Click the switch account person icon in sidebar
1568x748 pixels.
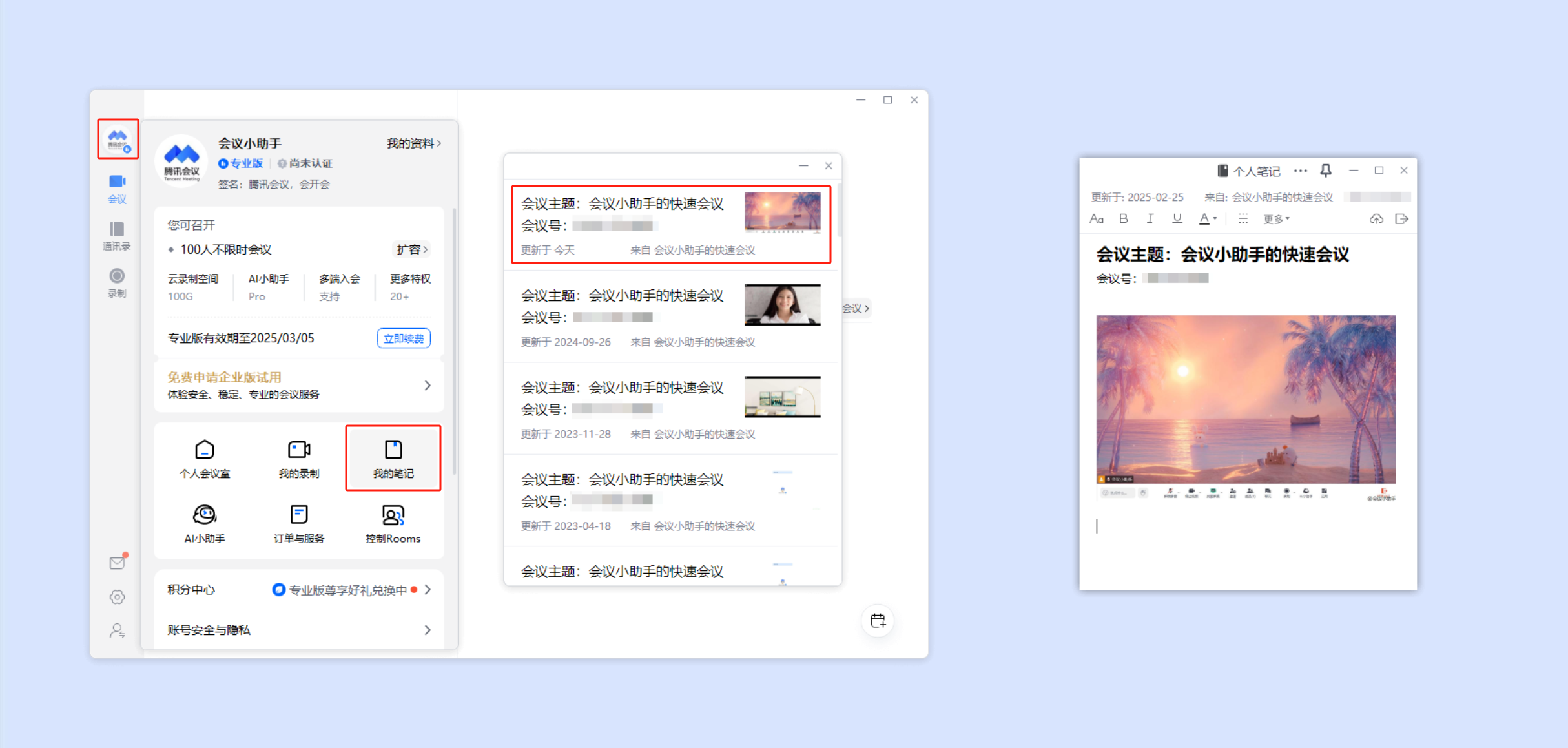point(117,630)
